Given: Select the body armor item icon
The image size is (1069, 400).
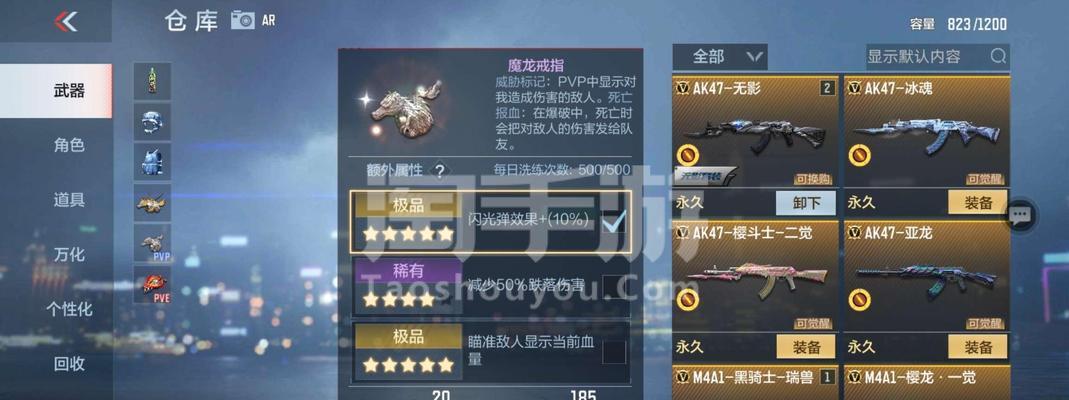Looking at the screenshot, I should pos(152,162).
